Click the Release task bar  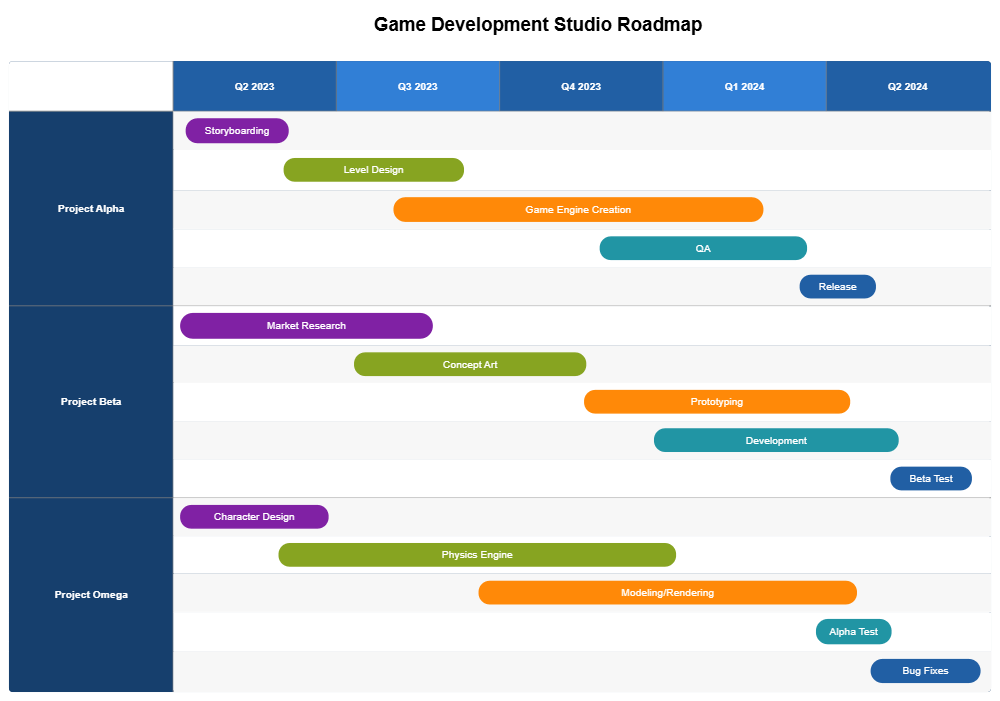click(x=837, y=286)
